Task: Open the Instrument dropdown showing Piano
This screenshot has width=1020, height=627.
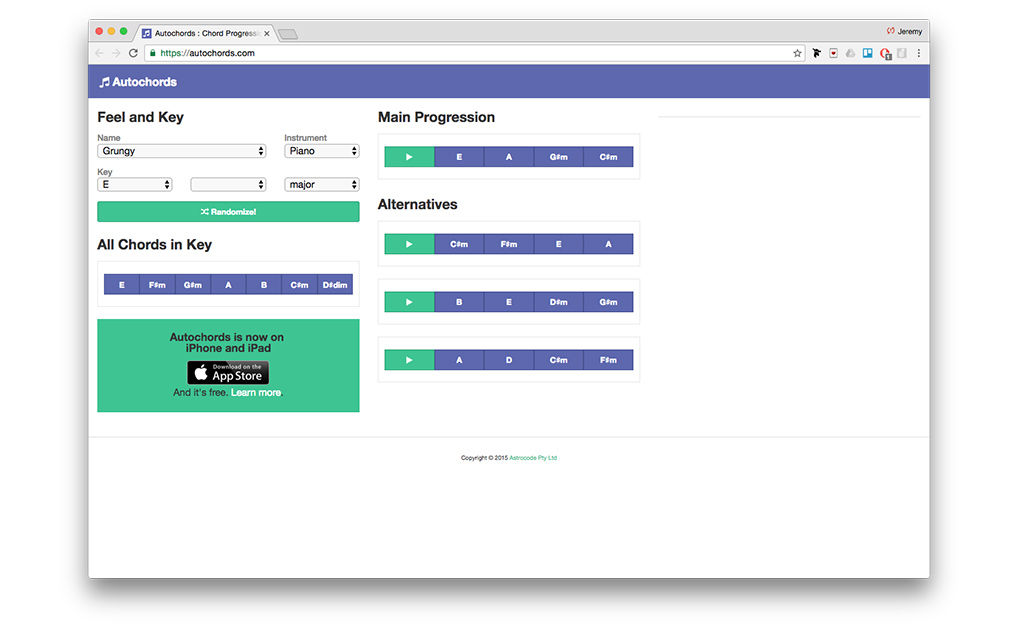Action: 321,151
